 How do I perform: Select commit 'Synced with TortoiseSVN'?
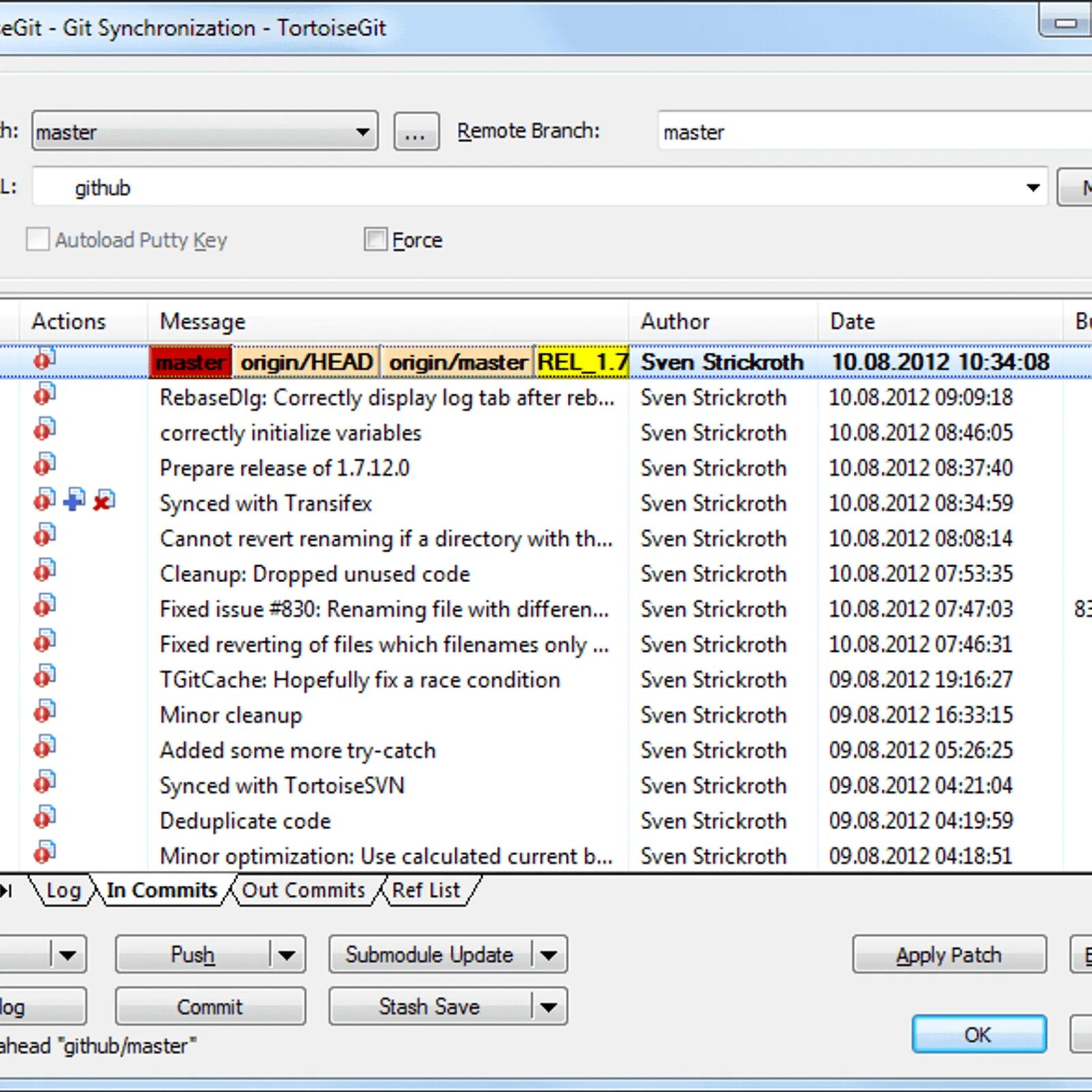(x=282, y=786)
